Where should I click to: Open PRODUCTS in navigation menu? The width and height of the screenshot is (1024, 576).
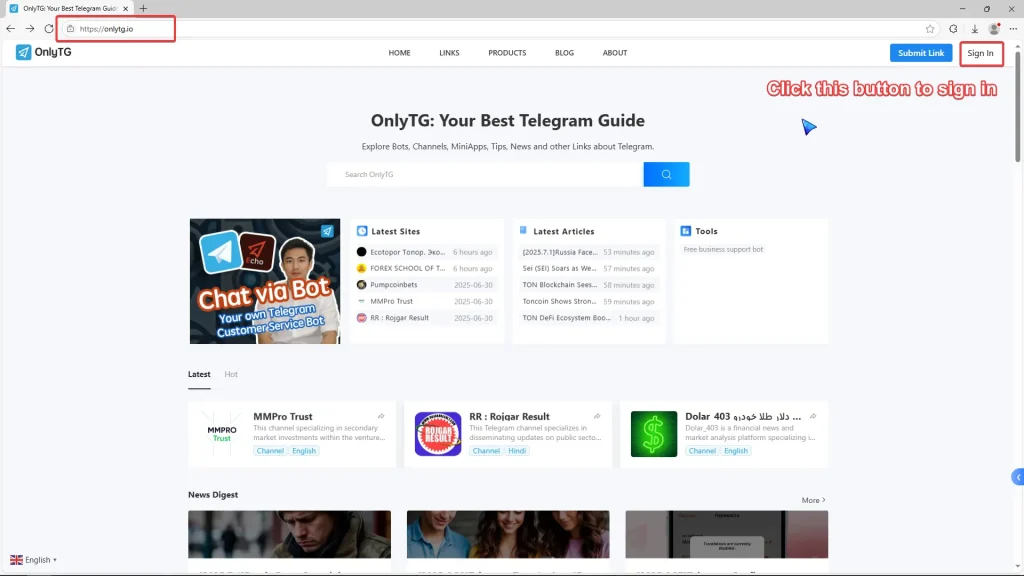pyautogui.click(x=507, y=53)
